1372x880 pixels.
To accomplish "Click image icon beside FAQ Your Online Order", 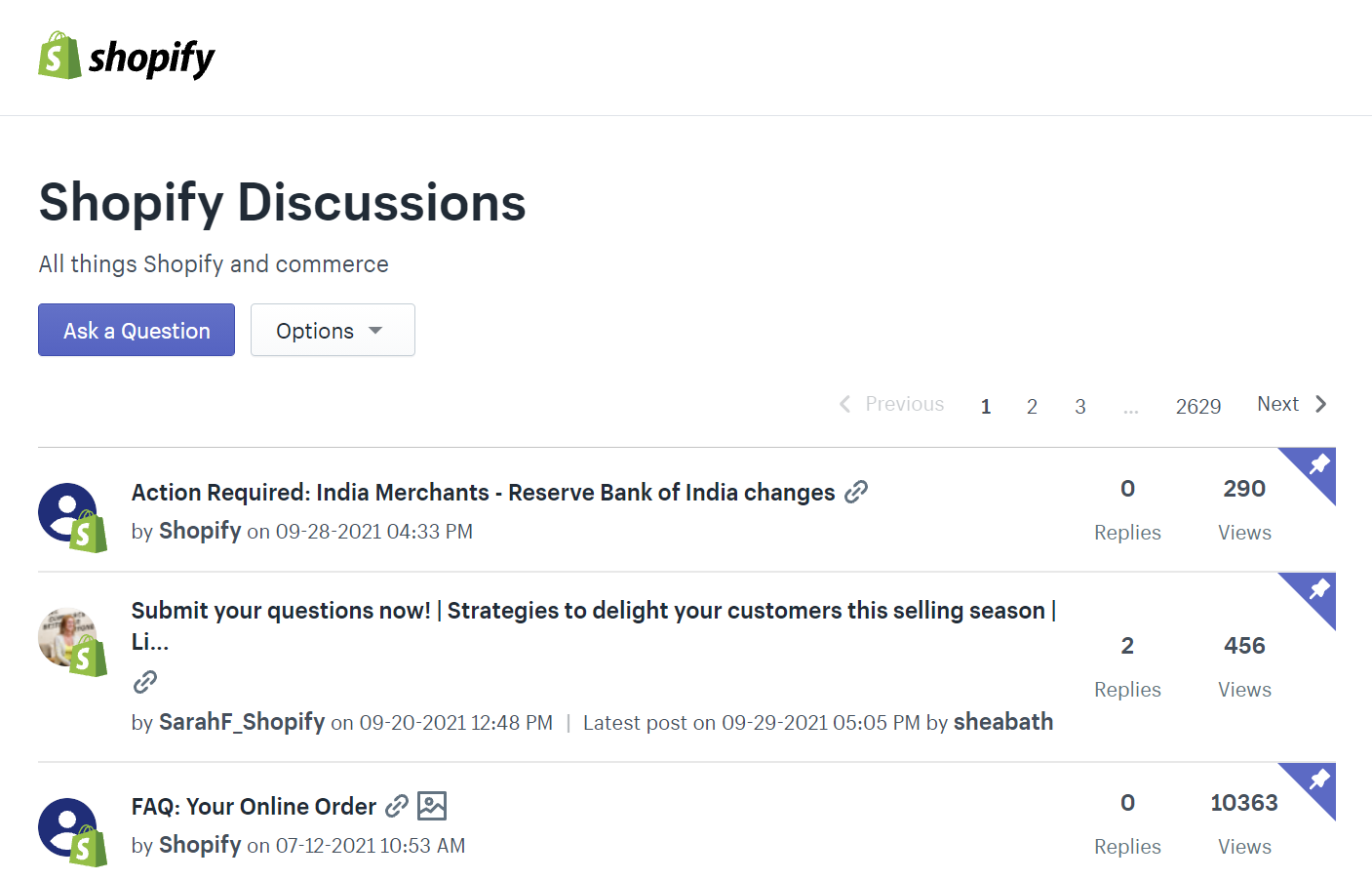I will [432, 806].
